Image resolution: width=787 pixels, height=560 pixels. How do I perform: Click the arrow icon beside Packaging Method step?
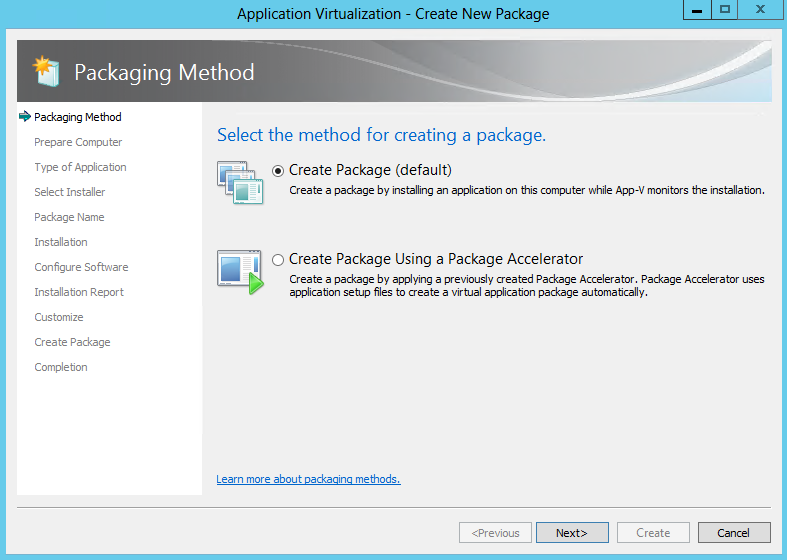(x=25, y=116)
